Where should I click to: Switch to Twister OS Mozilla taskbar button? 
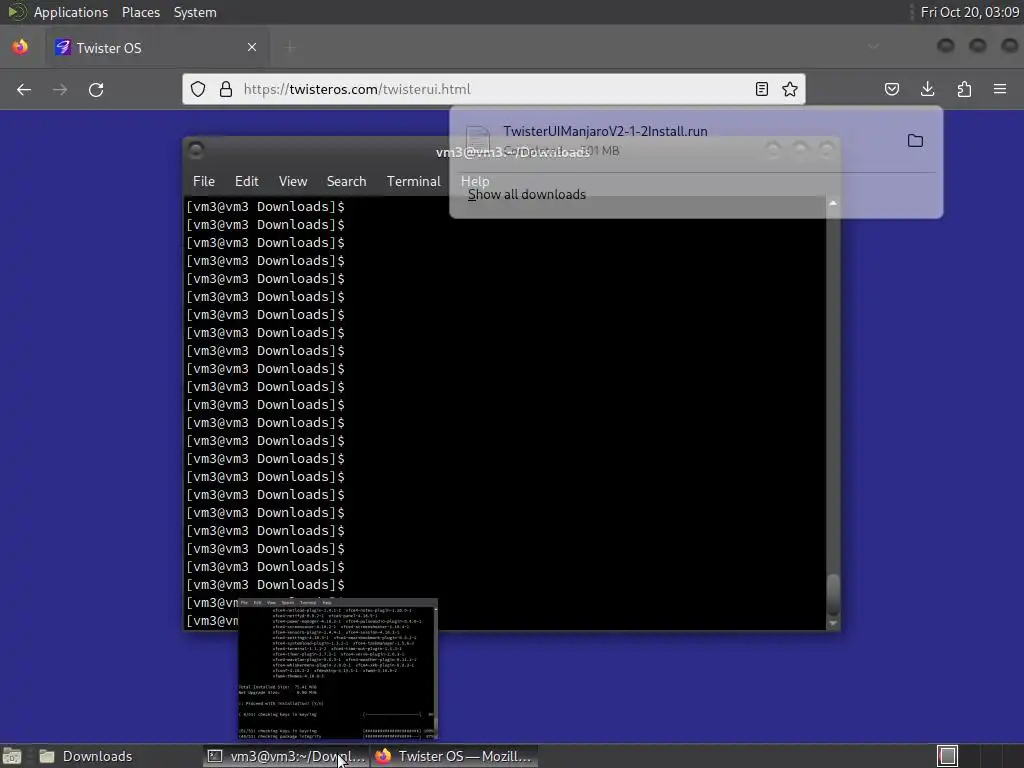[x=455, y=756]
